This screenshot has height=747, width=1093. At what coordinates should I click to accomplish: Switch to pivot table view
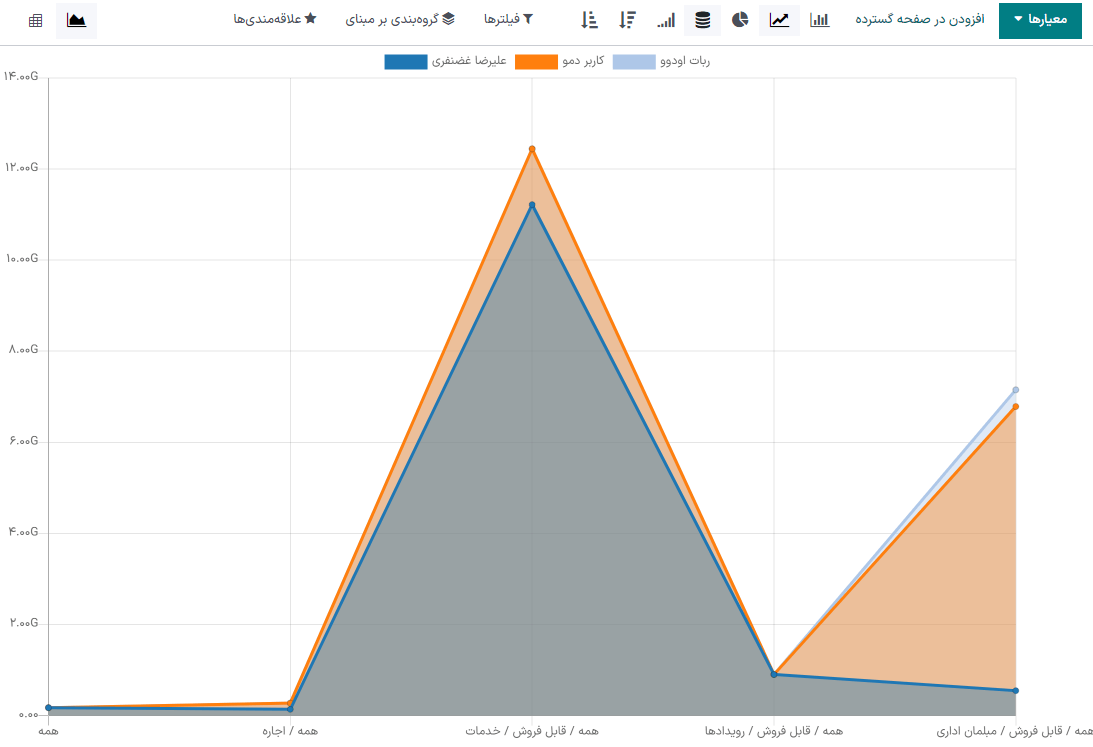[x=35, y=20]
